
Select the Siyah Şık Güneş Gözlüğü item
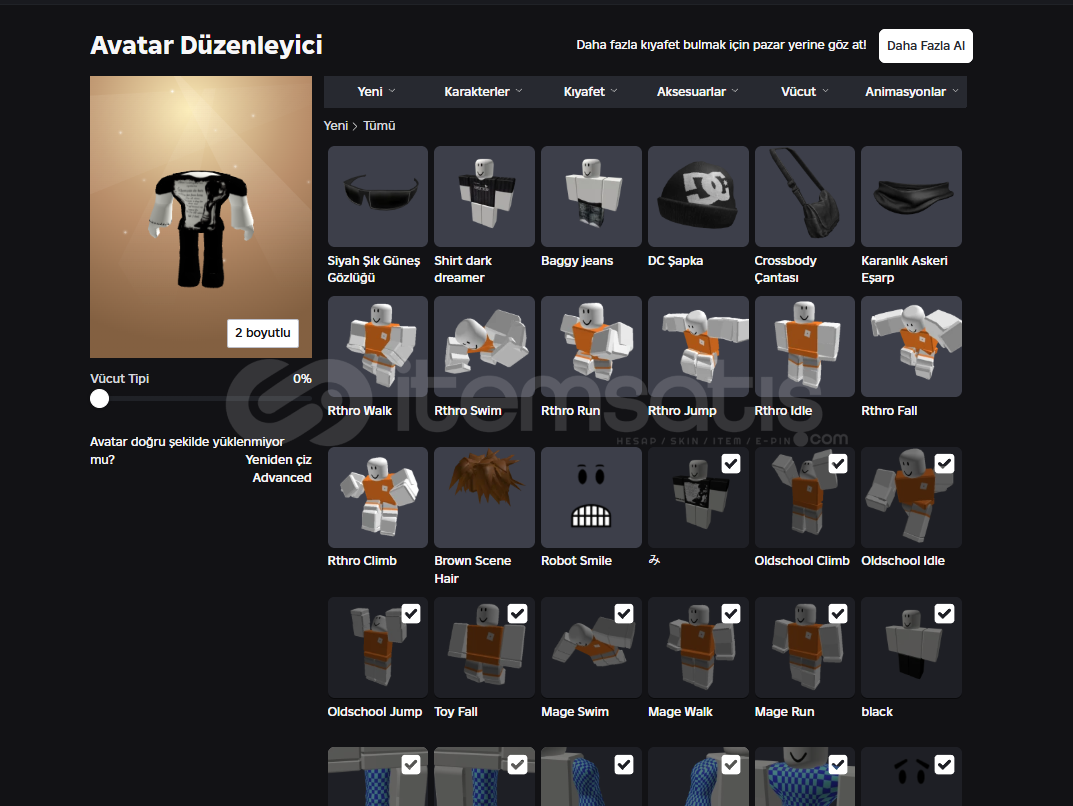coord(378,196)
